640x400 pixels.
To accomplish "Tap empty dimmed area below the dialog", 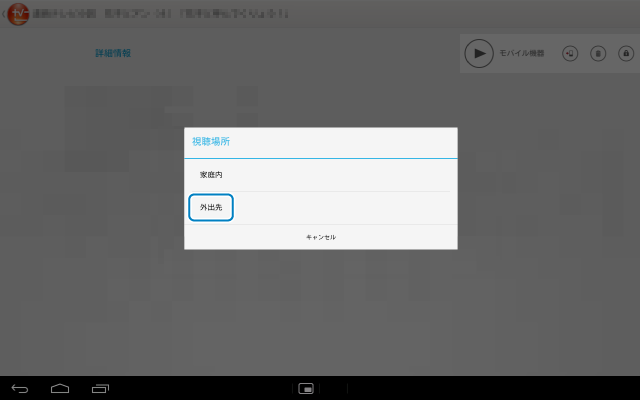I will [320, 310].
